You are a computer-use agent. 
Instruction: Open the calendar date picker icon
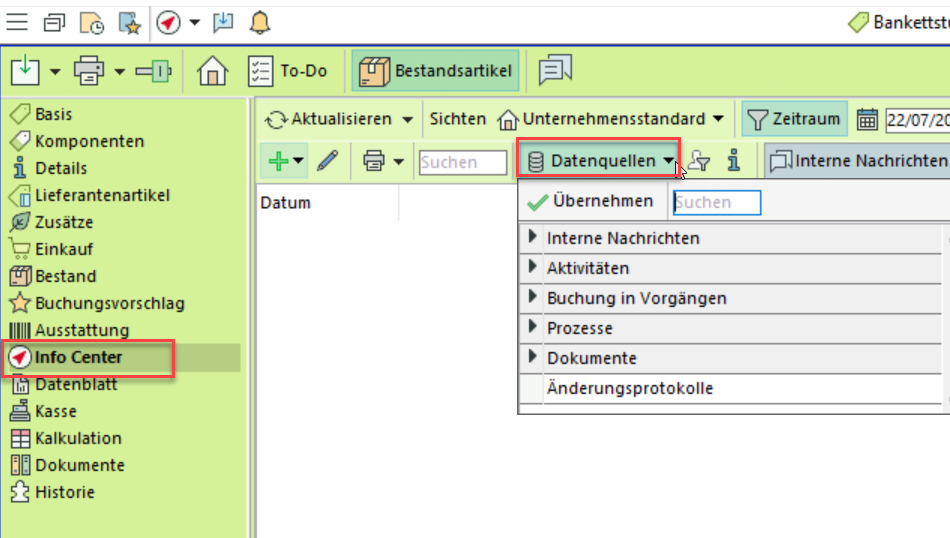pyautogui.click(x=867, y=120)
